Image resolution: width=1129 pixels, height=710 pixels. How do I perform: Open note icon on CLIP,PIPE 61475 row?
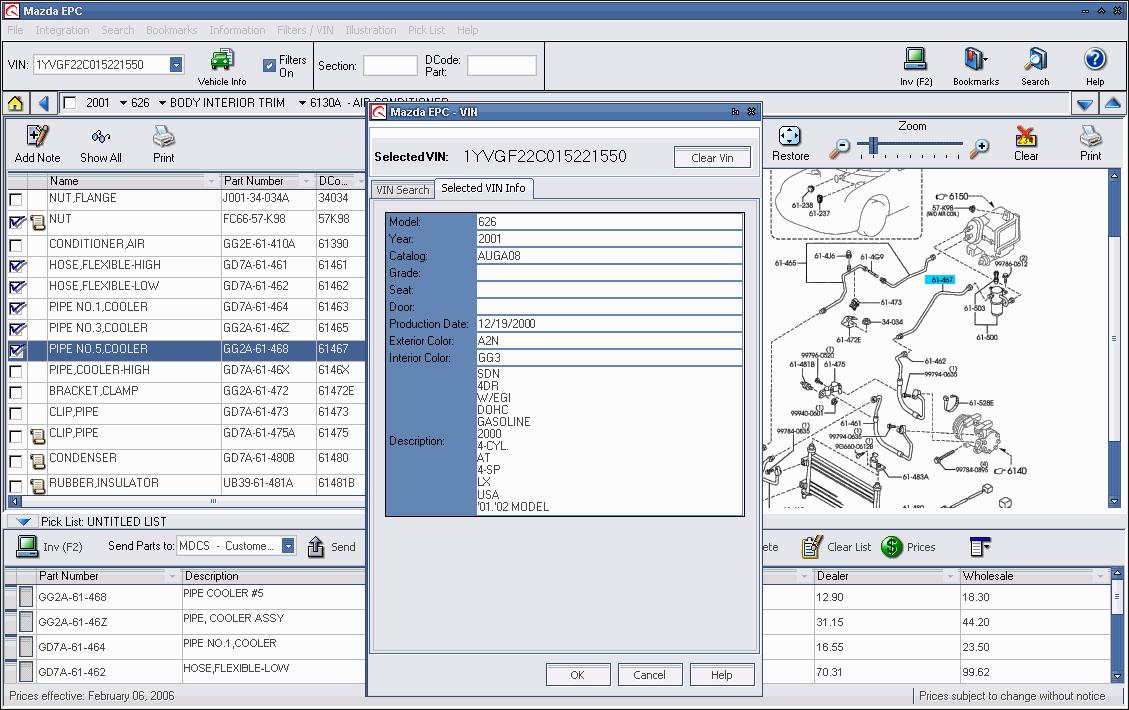(37, 436)
